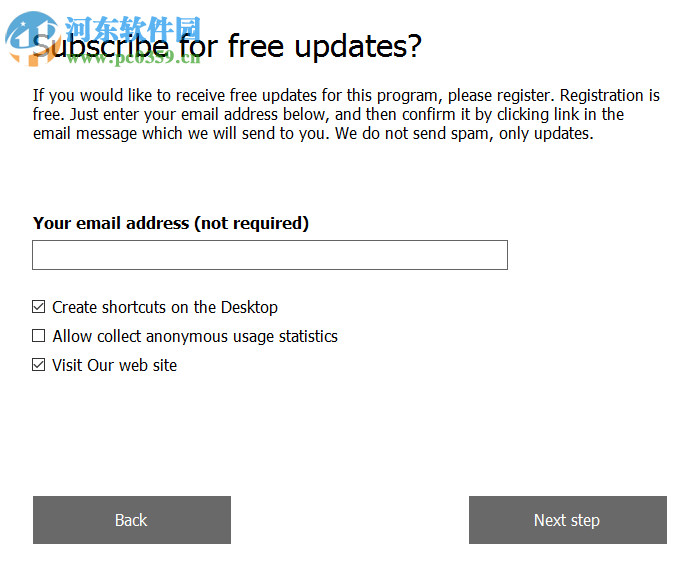Screen dimensions: 700x570
Task: Uncheck the Create shortcuts on the Desktop checkbox
Action: pos(39,307)
